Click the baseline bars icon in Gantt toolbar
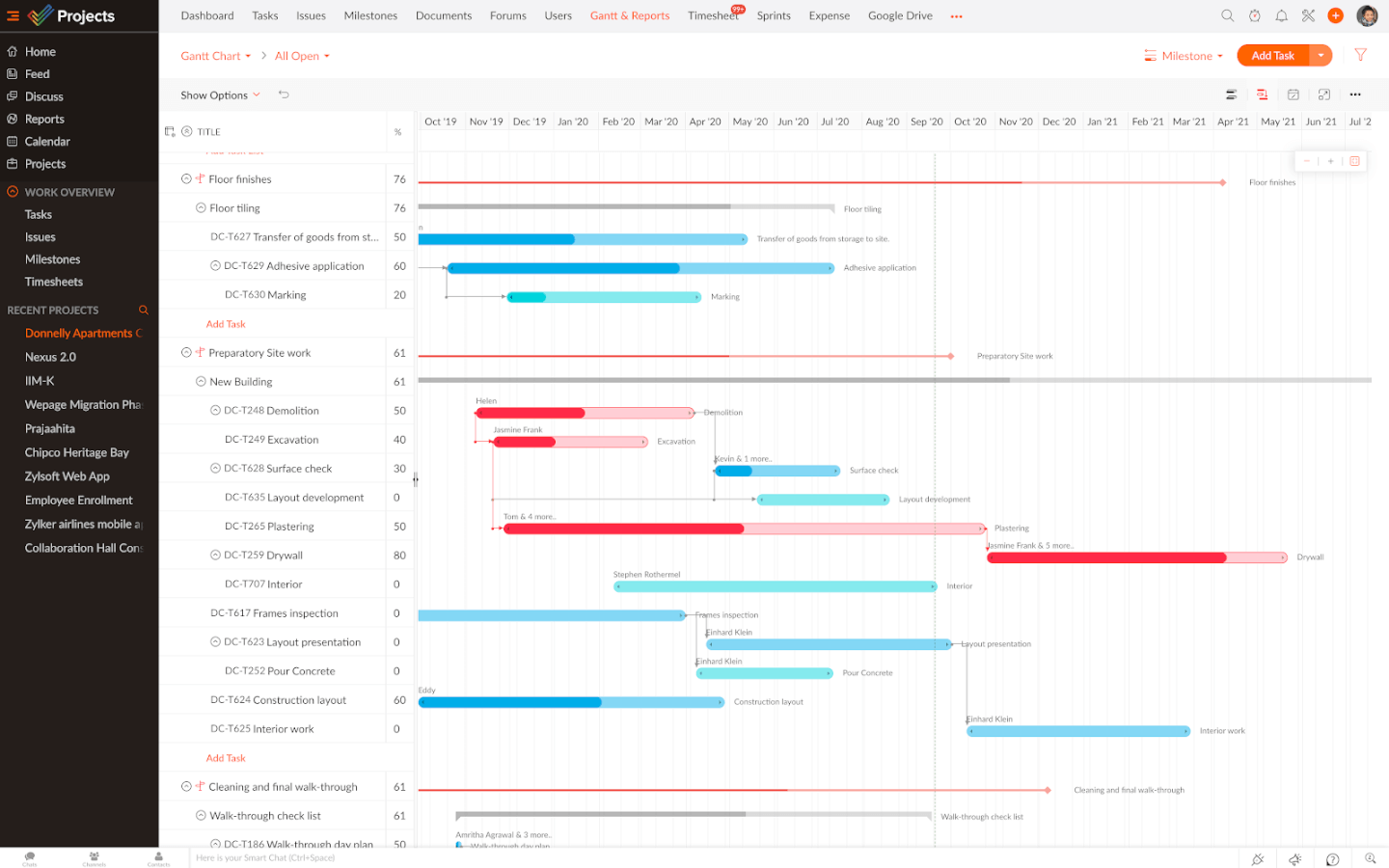 (x=1231, y=95)
